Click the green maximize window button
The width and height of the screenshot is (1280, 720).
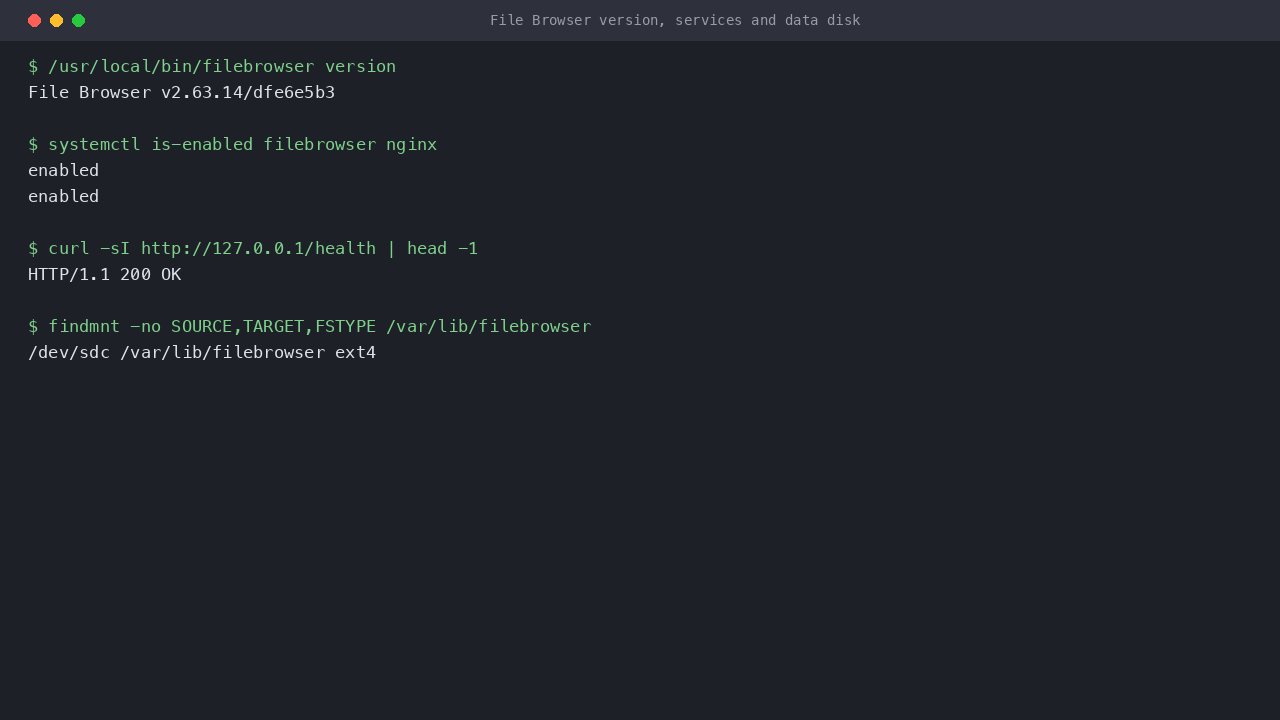point(79,20)
